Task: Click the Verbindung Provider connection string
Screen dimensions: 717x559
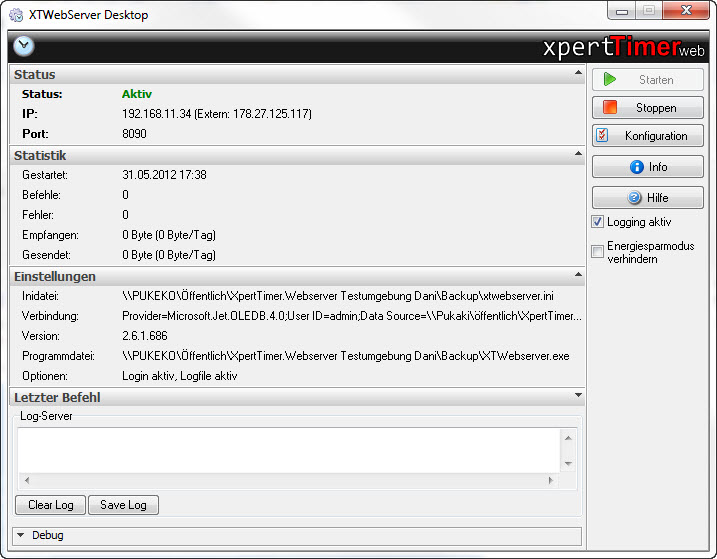Action: (352, 316)
